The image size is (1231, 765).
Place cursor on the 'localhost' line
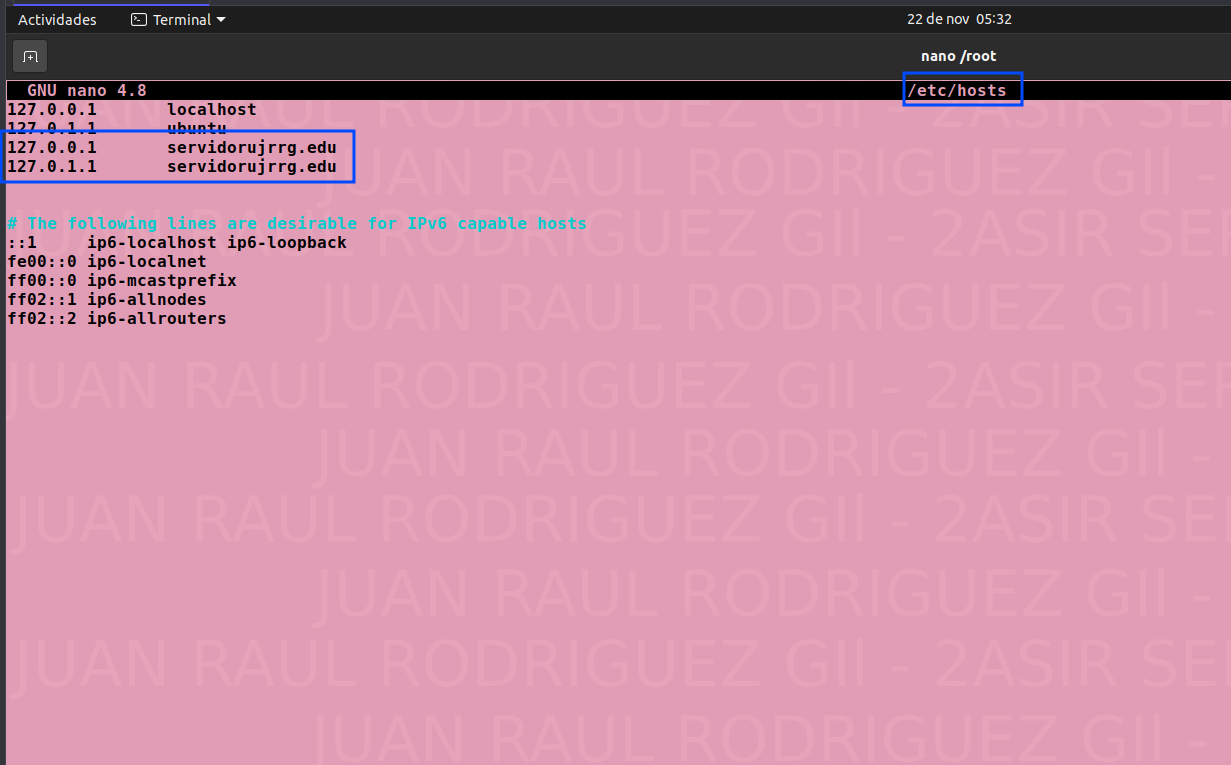pos(132,109)
